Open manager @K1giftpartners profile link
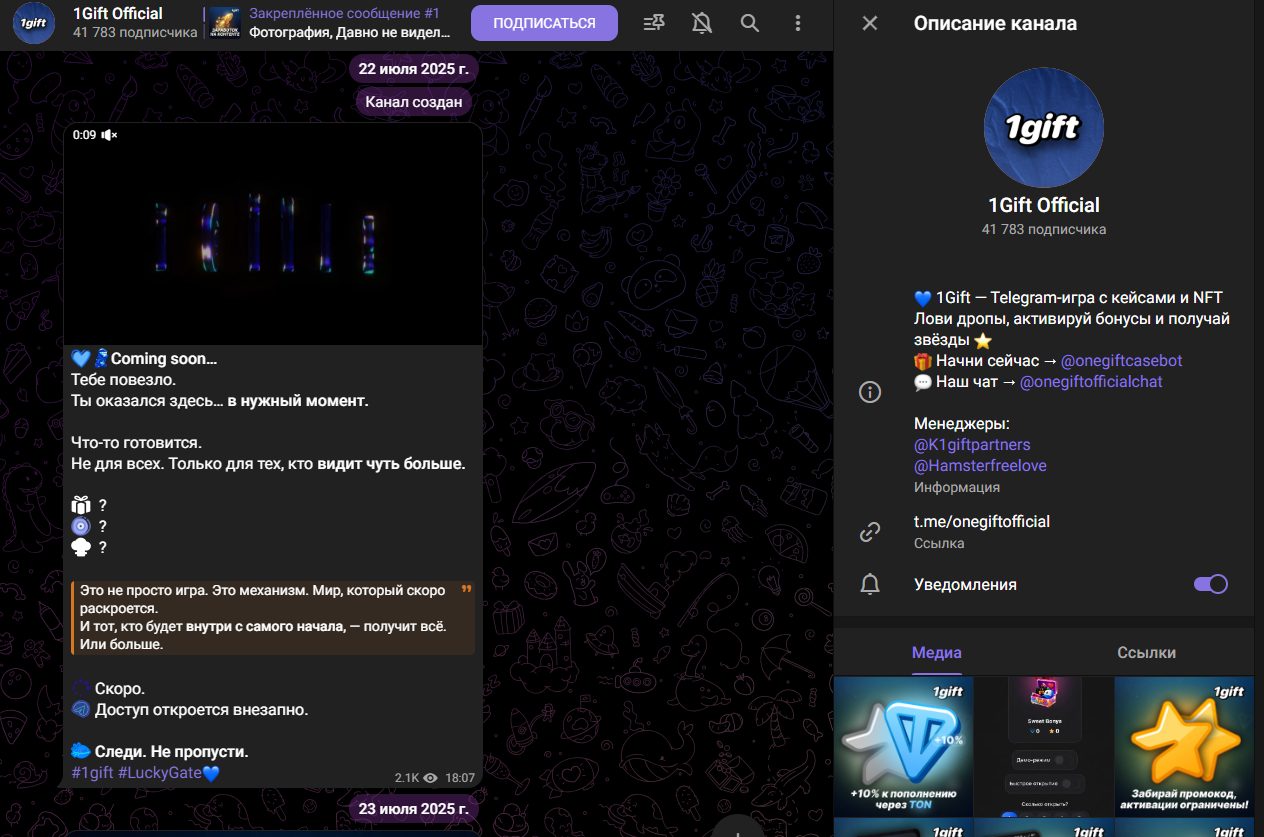1264x837 pixels. 971,444
